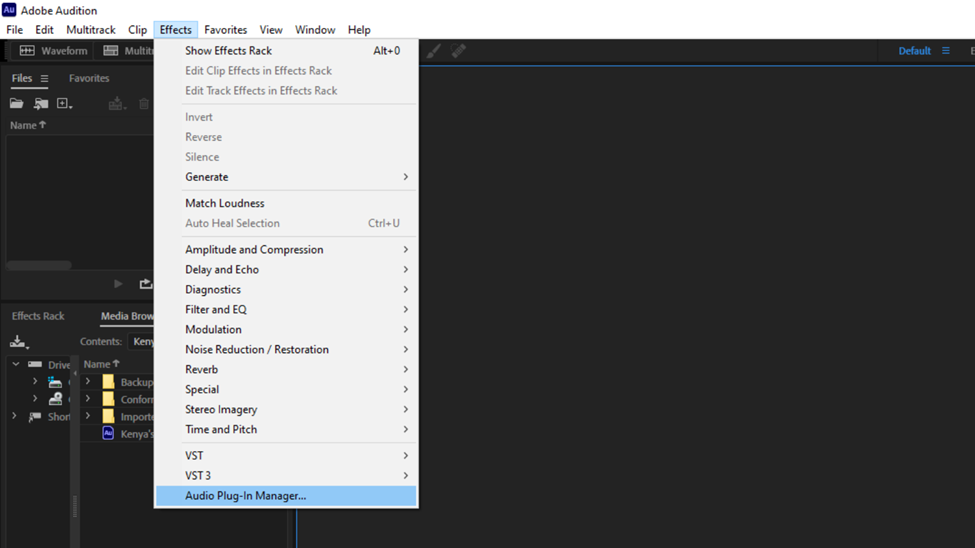Open the Stereo Imagery submenu
The width and height of the screenshot is (975, 548).
pos(286,409)
